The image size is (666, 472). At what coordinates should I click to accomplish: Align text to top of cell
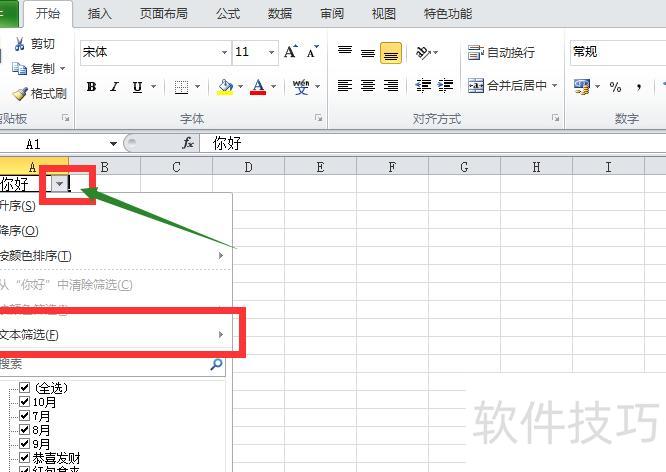[345, 52]
